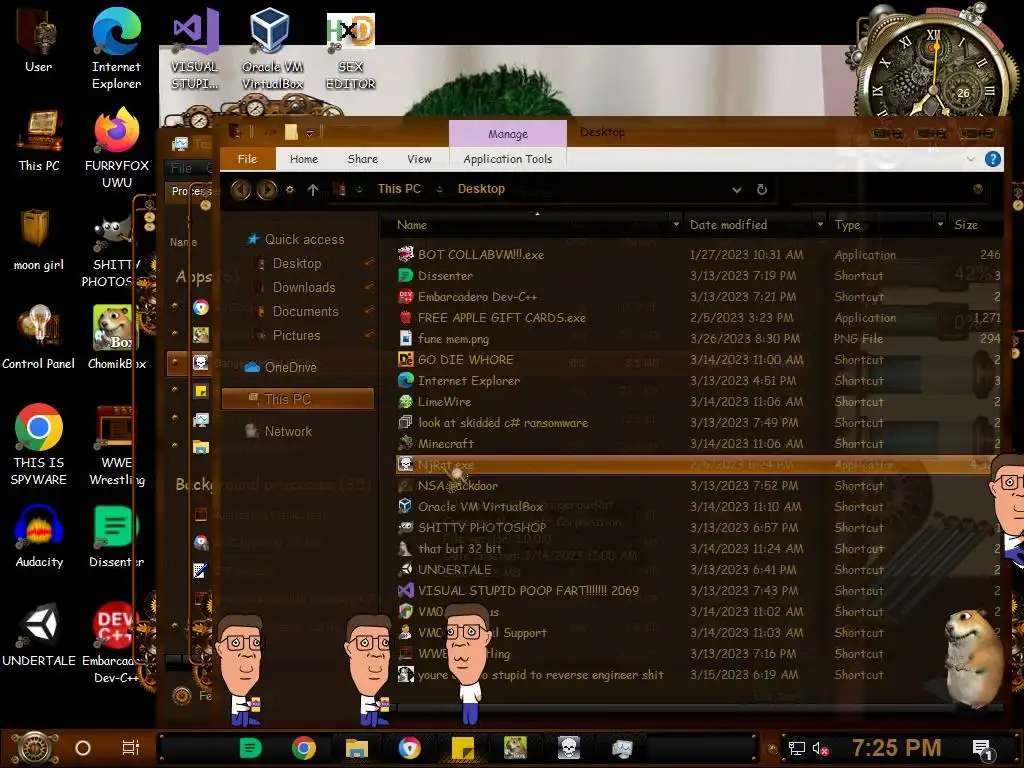1024x768 pixels.
Task: Open This PC desktop icon
Action: pyautogui.click(x=39, y=140)
